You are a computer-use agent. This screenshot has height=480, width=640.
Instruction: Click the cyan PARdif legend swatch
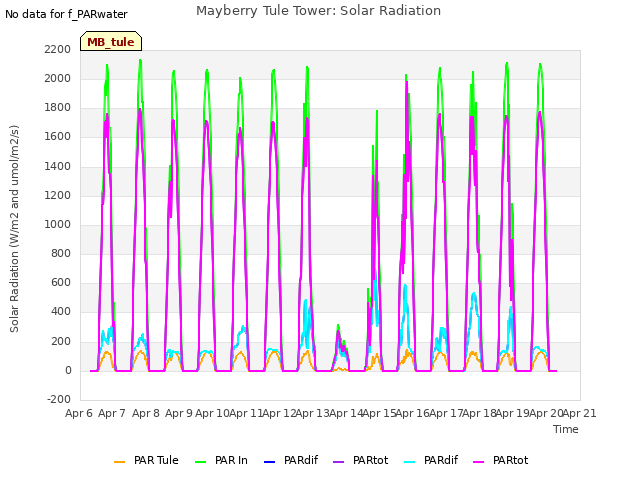coord(409,462)
